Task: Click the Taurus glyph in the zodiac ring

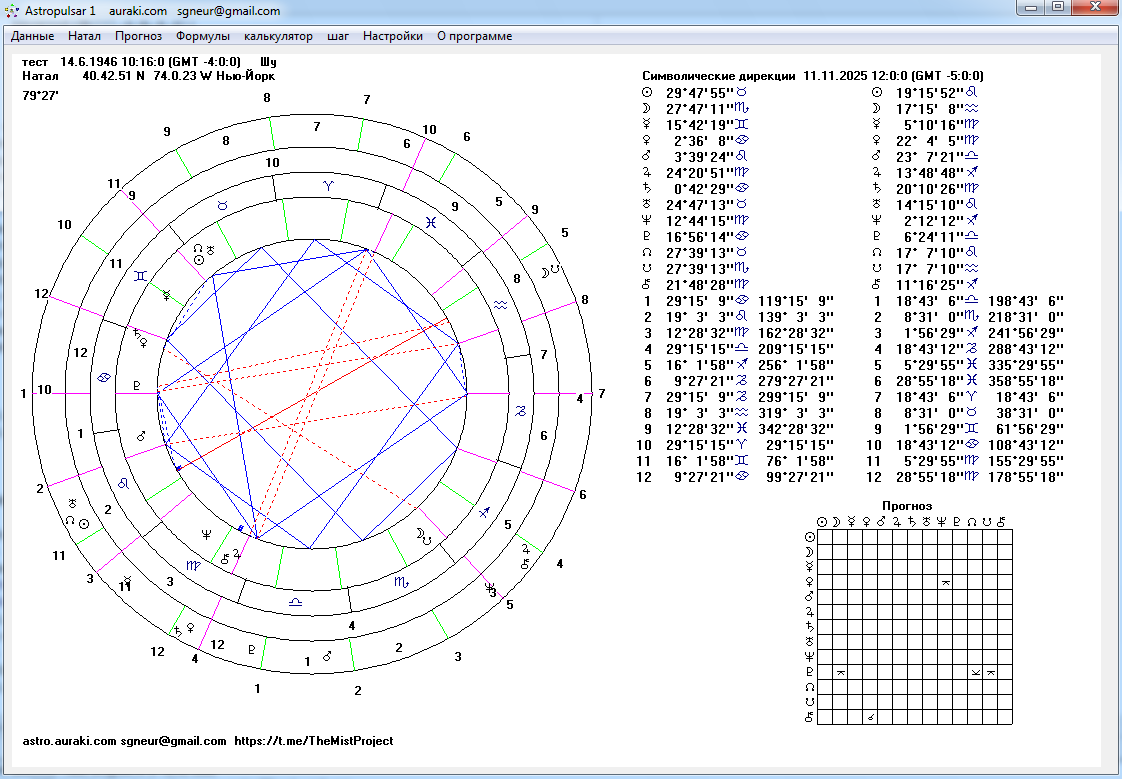Action: 223,204
